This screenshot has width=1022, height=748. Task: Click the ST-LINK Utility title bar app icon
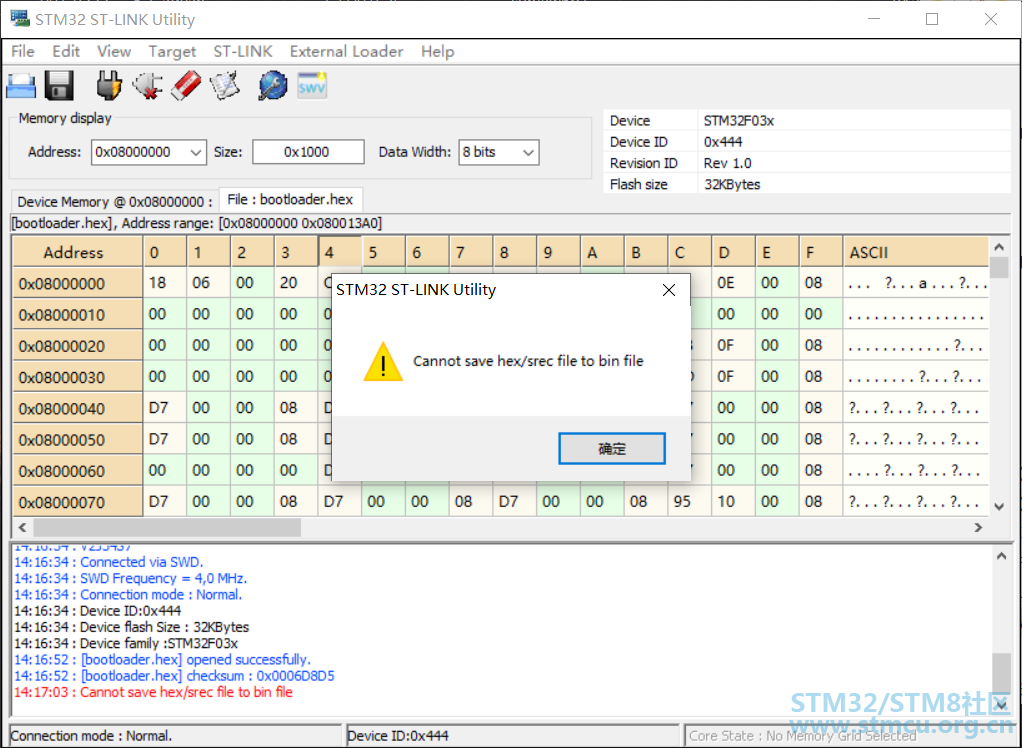20,18
